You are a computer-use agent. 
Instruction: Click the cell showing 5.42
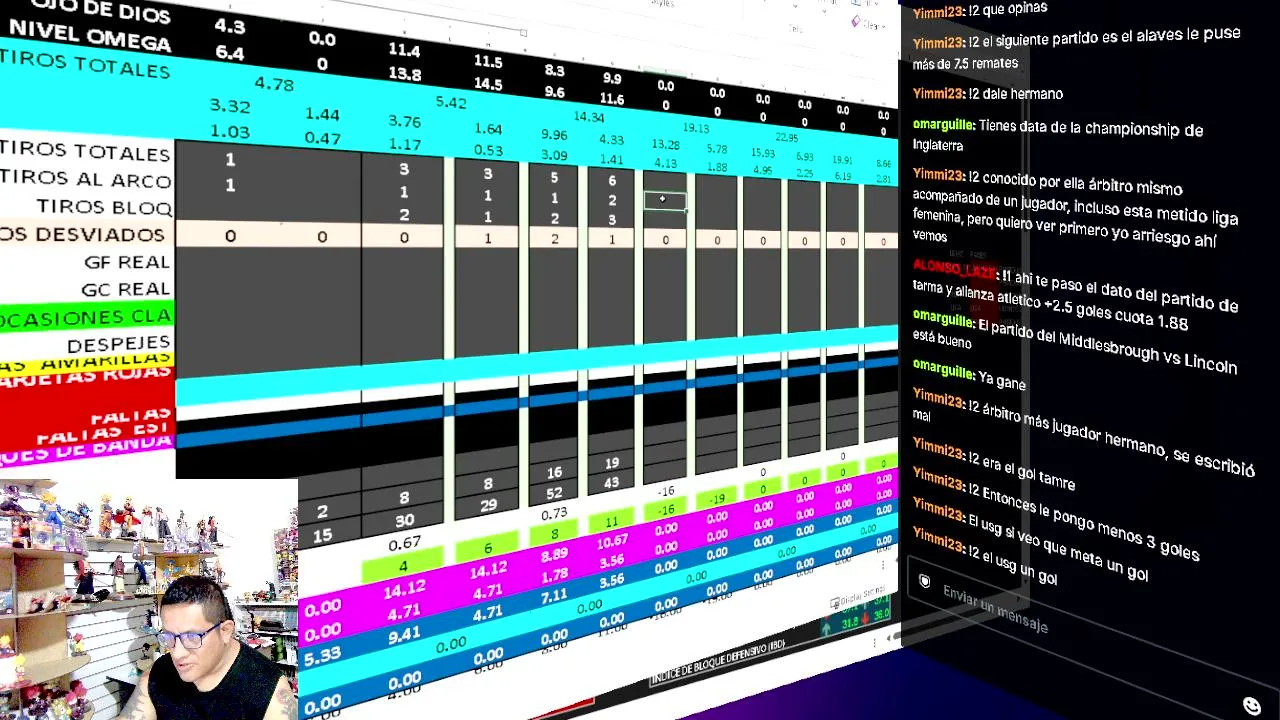[451, 102]
